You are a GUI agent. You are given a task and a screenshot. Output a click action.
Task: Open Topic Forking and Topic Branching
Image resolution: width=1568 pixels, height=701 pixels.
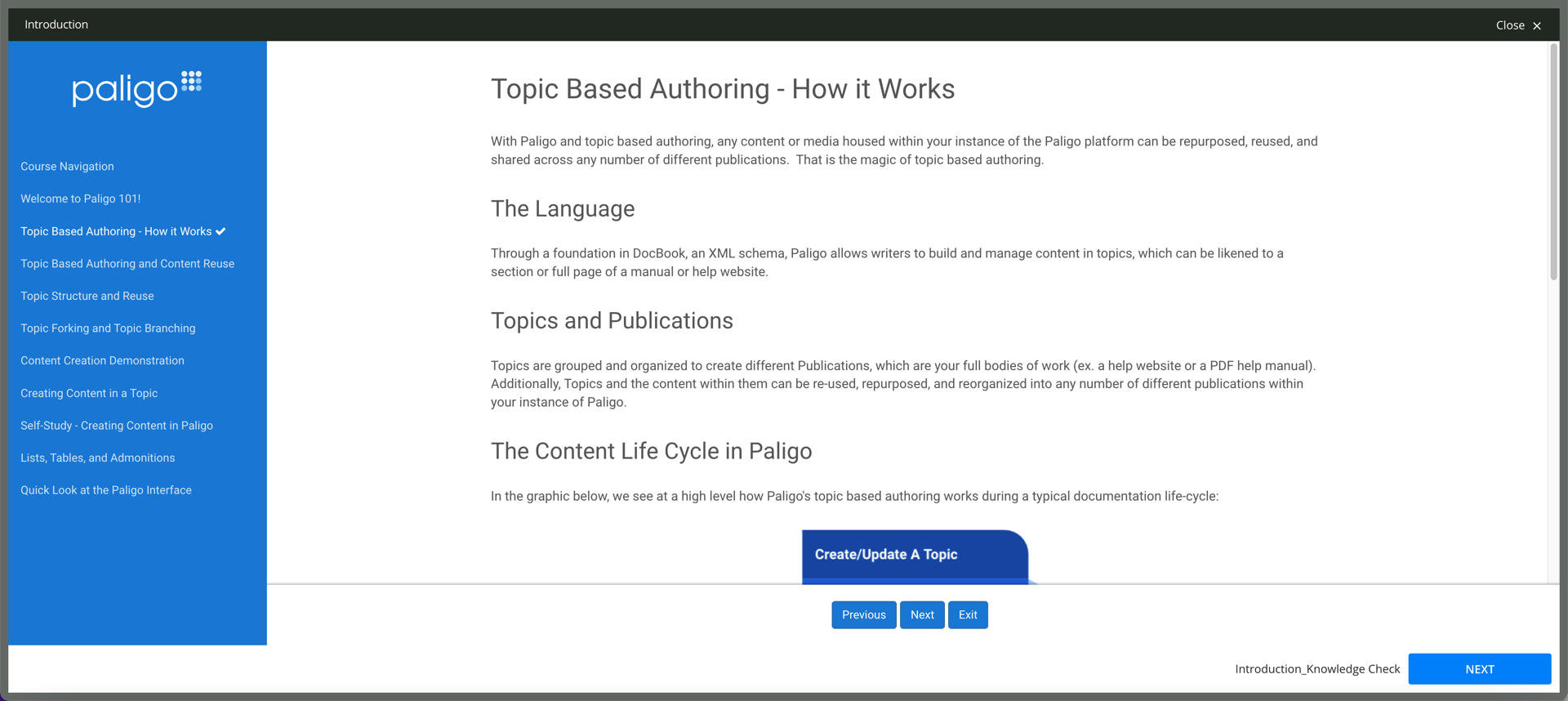108,328
